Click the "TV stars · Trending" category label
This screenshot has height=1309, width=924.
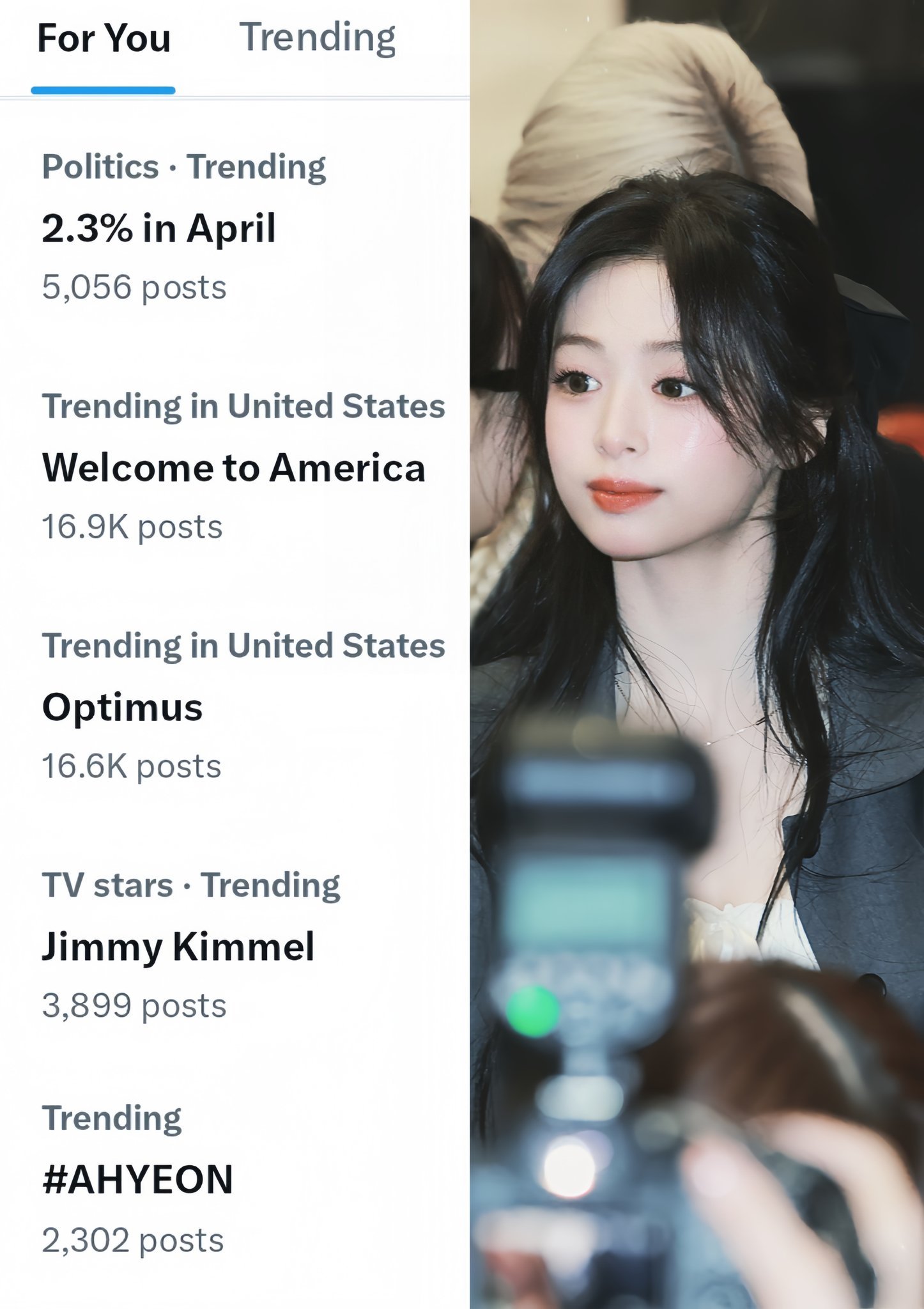[x=191, y=886]
